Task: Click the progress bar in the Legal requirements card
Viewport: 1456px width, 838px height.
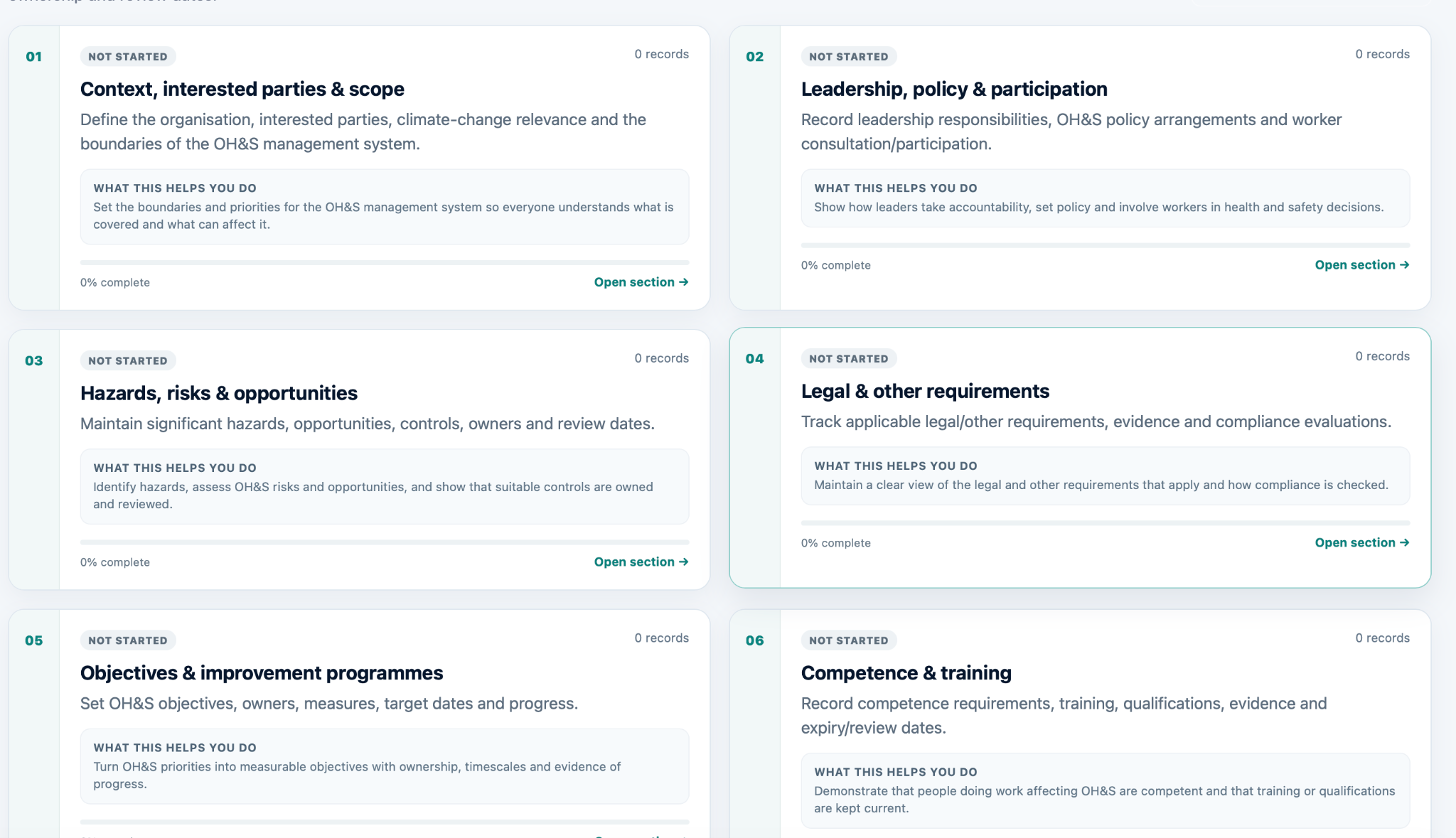Action: tap(1106, 523)
